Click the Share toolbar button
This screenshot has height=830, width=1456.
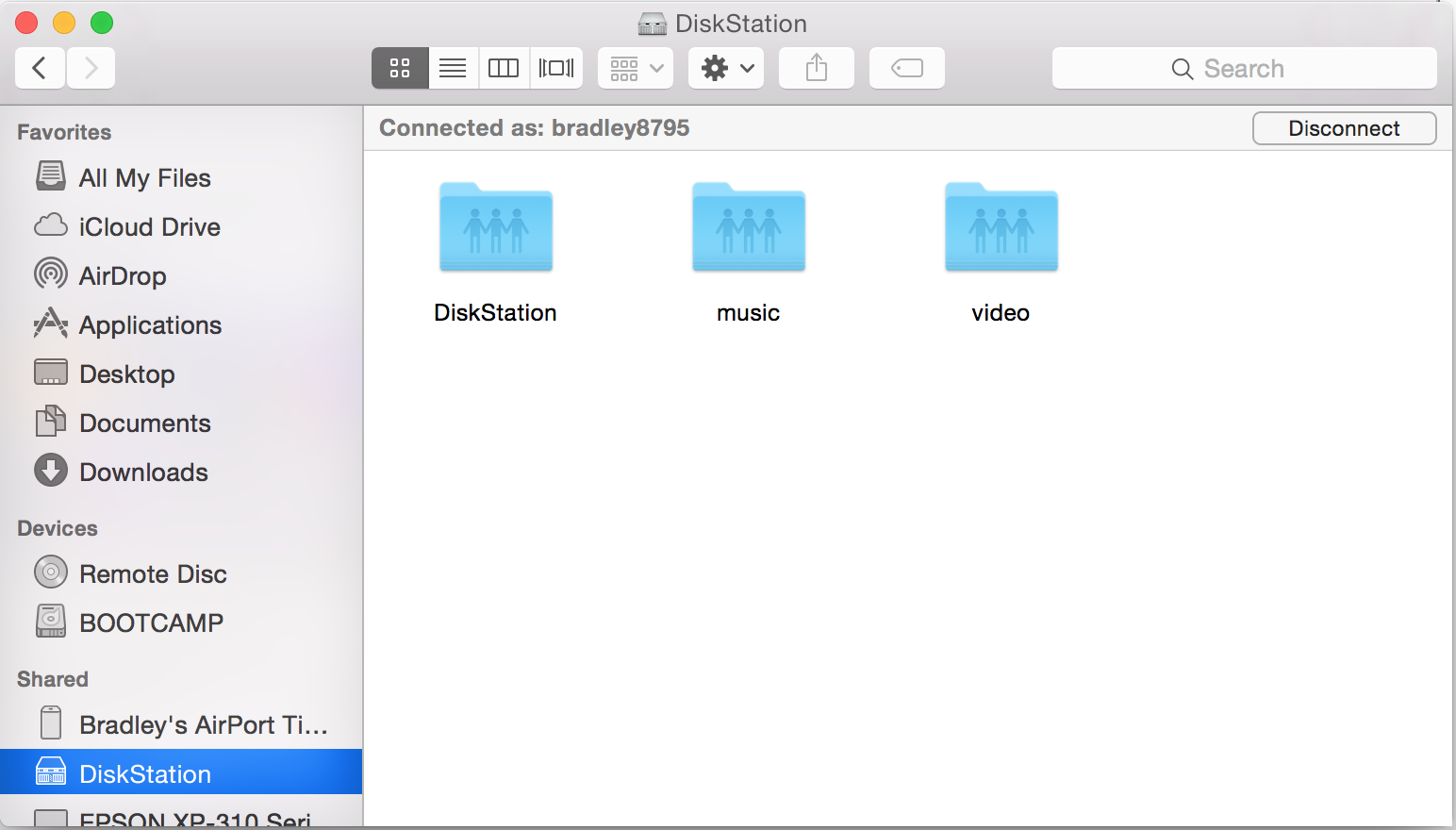(817, 68)
